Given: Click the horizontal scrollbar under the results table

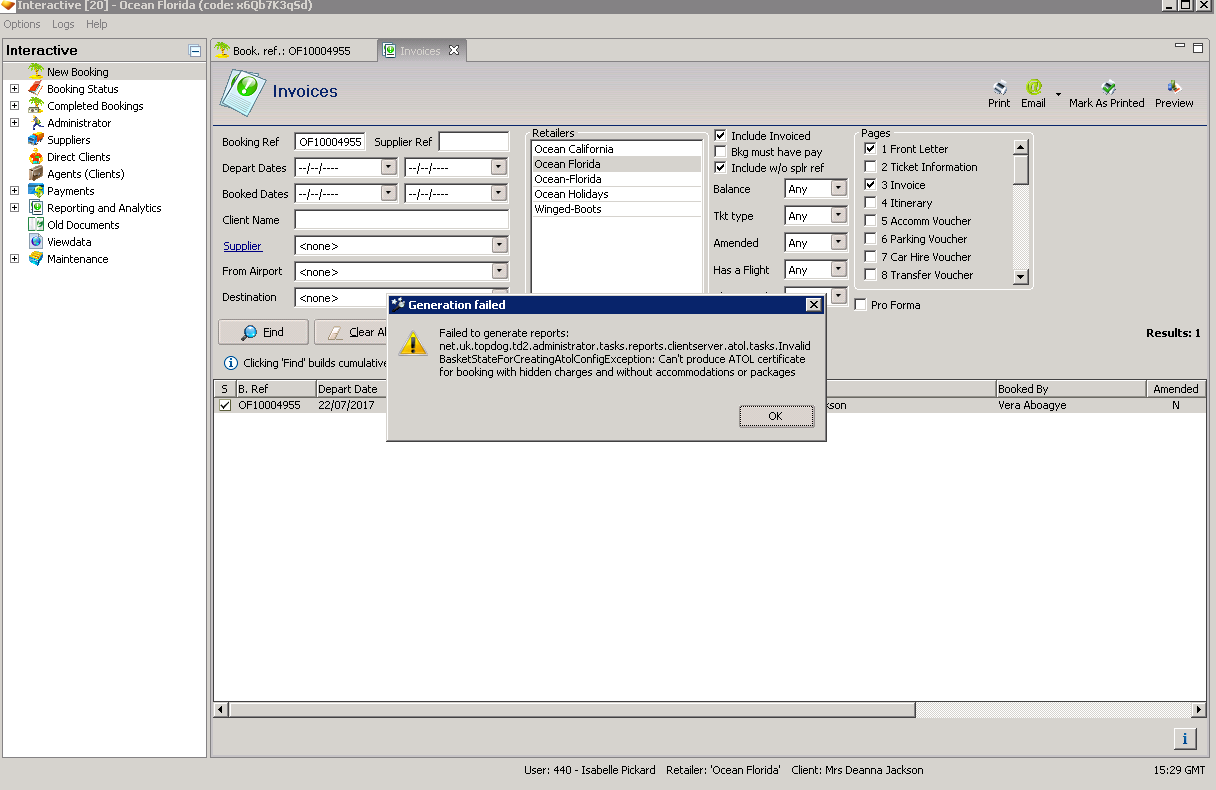Looking at the screenshot, I should (572, 710).
